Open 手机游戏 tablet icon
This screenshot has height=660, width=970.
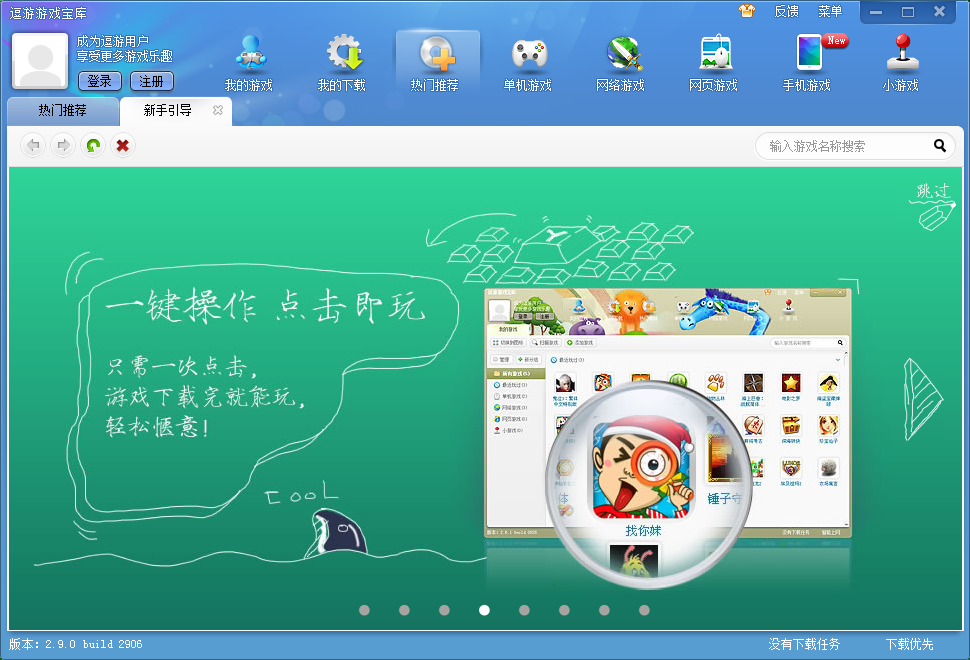tap(807, 62)
